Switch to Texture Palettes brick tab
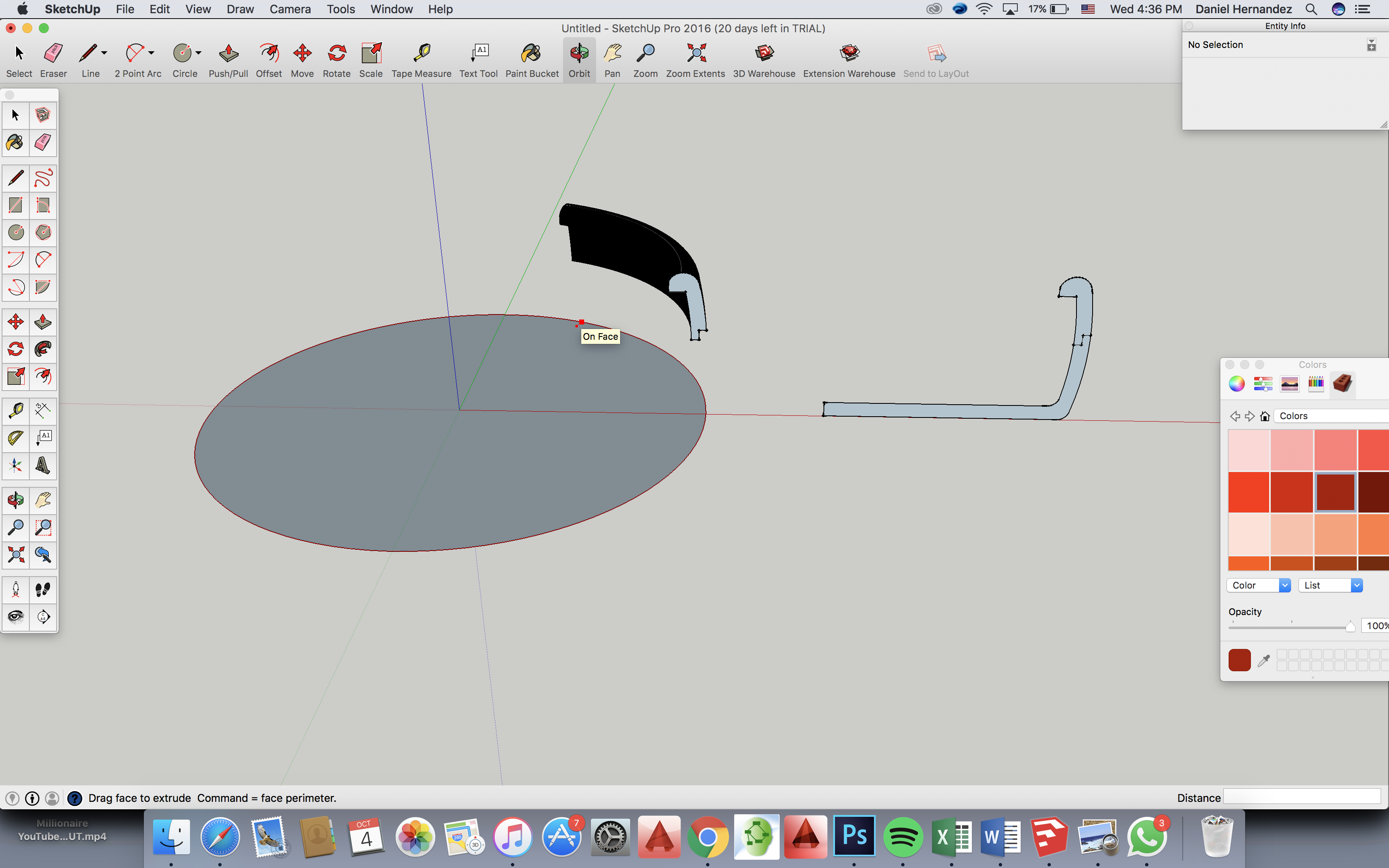 pyautogui.click(x=1343, y=383)
